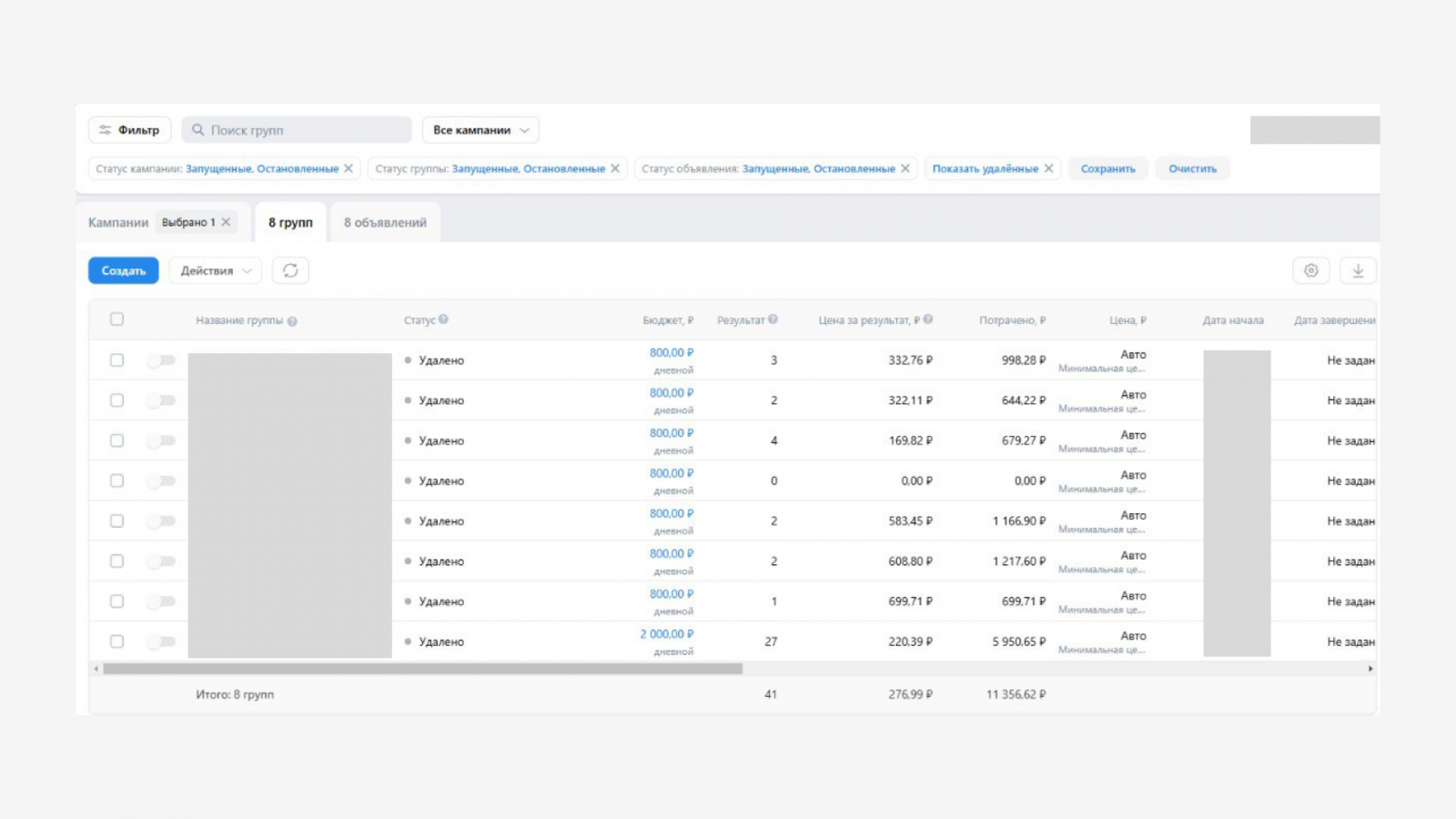The image size is (1456, 819).
Task: Remove the Показать удалённые filter chip
Action: pyautogui.click(x=1048, y=168)
